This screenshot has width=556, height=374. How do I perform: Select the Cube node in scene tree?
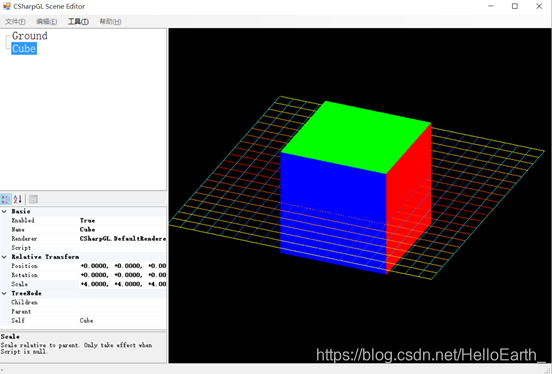24,49
